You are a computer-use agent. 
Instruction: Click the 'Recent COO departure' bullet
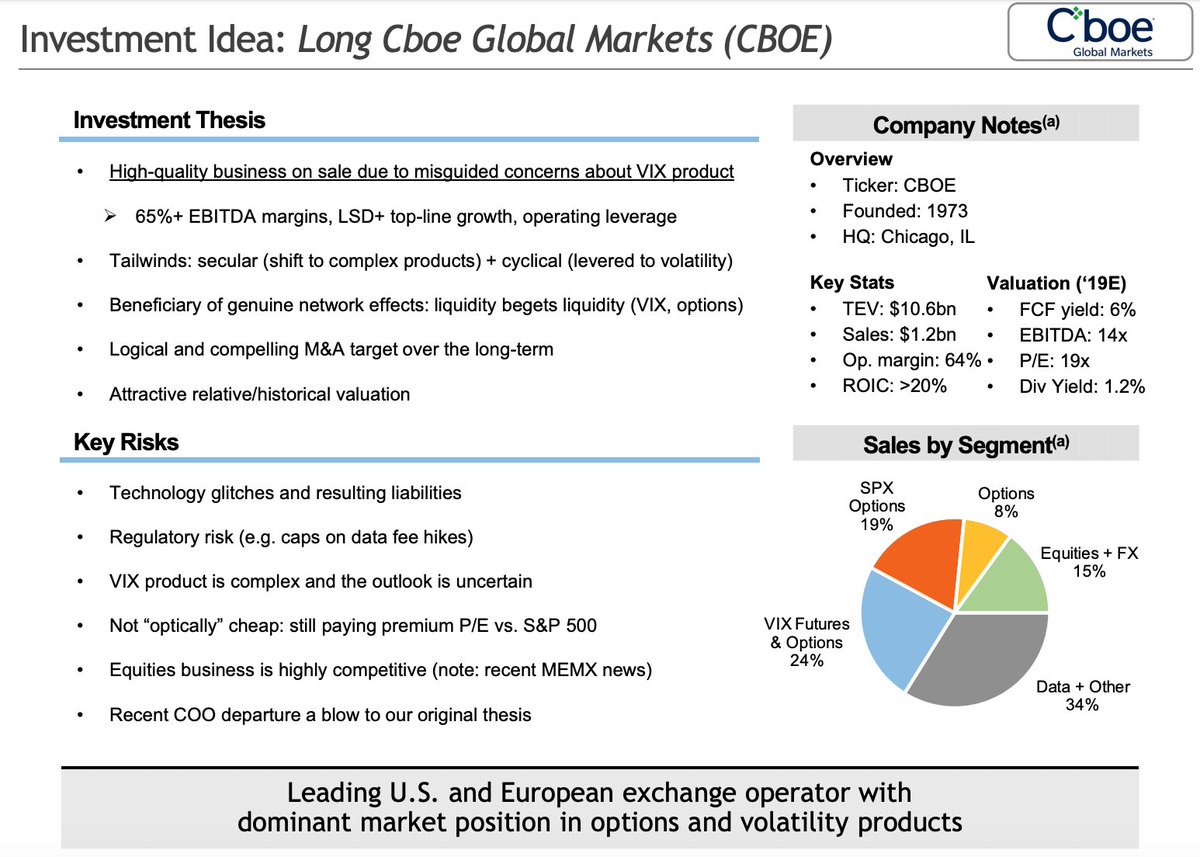tap(320, 715)
